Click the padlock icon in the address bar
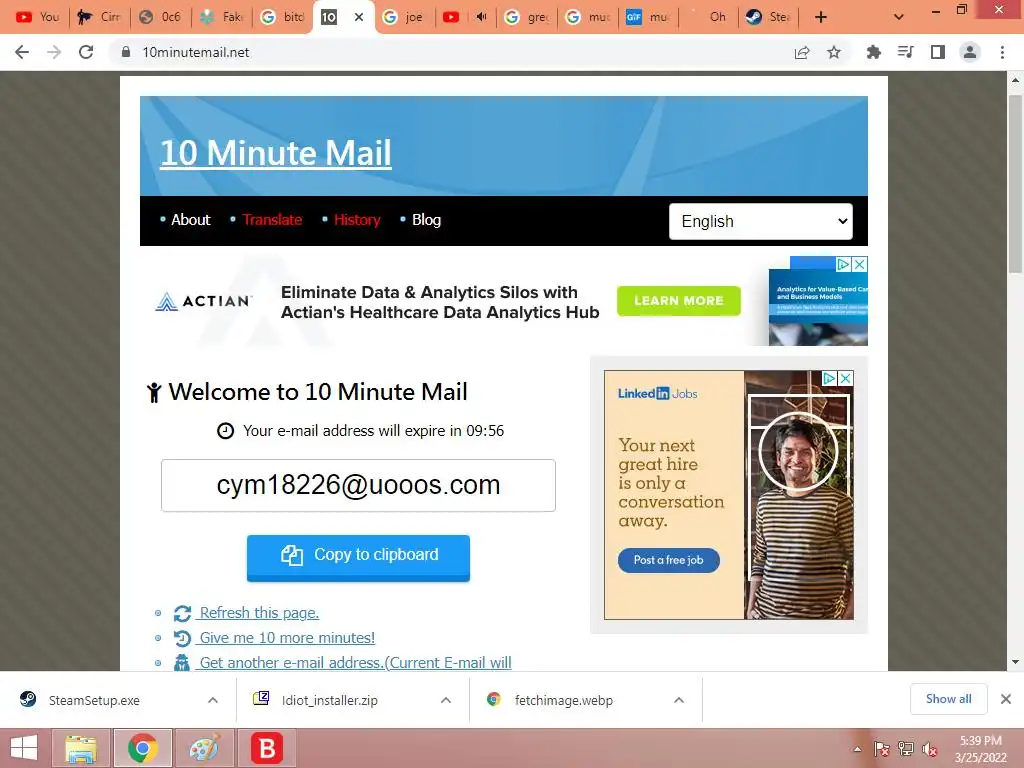1024x768 pixels. (x=126, y=52)
